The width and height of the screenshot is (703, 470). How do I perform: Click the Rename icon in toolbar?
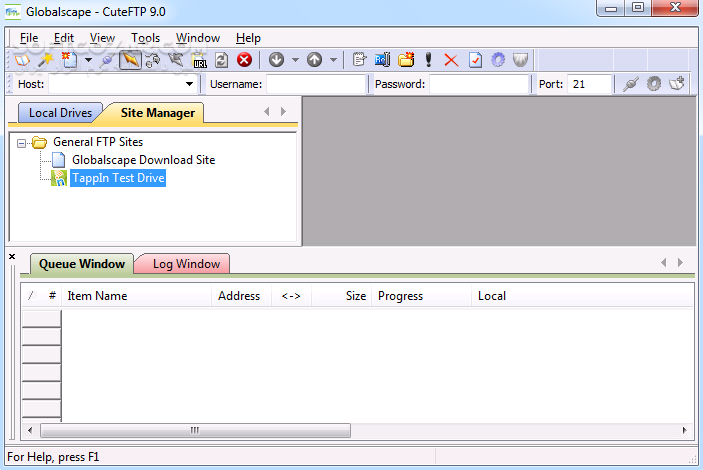(x=382, y=60)
